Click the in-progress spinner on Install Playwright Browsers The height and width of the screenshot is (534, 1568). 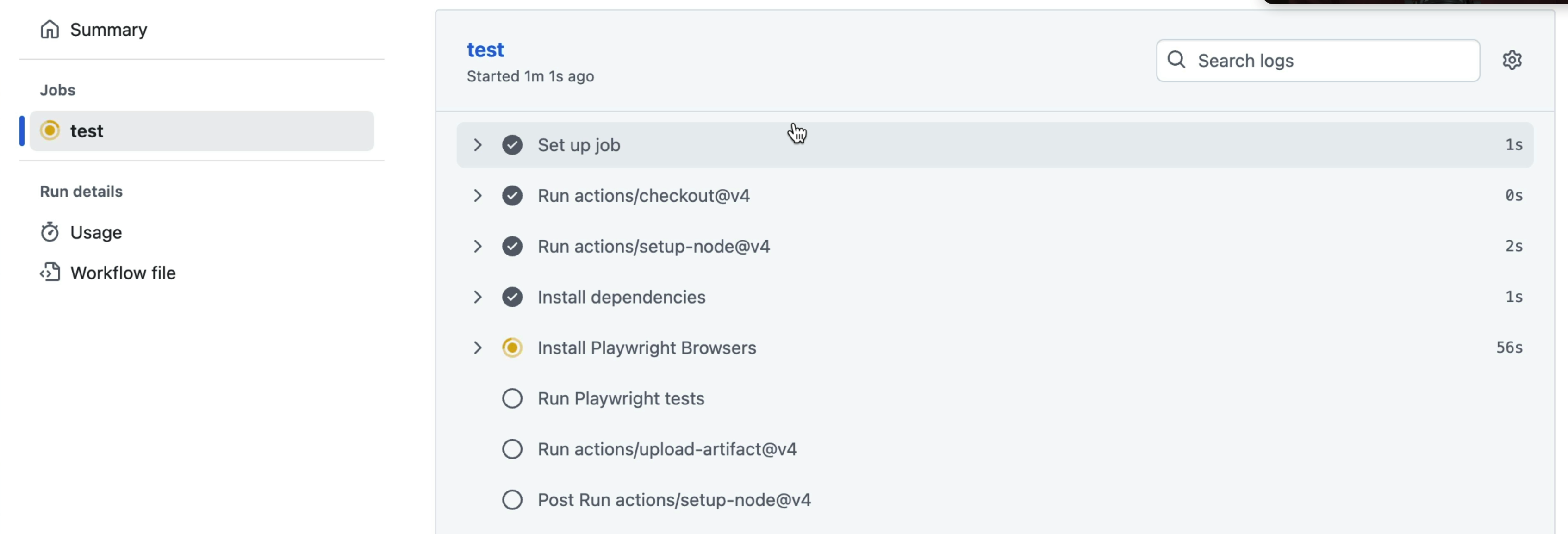(x=512, y=348)
